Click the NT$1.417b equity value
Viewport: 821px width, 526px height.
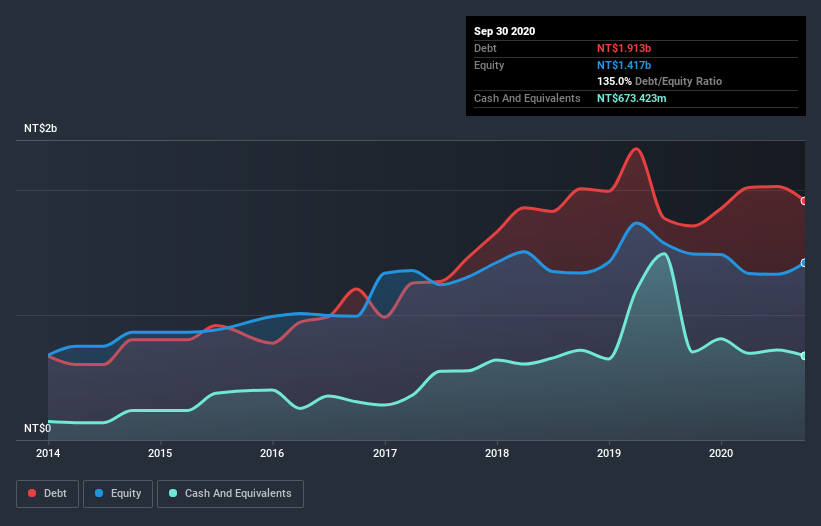(624, 65)
